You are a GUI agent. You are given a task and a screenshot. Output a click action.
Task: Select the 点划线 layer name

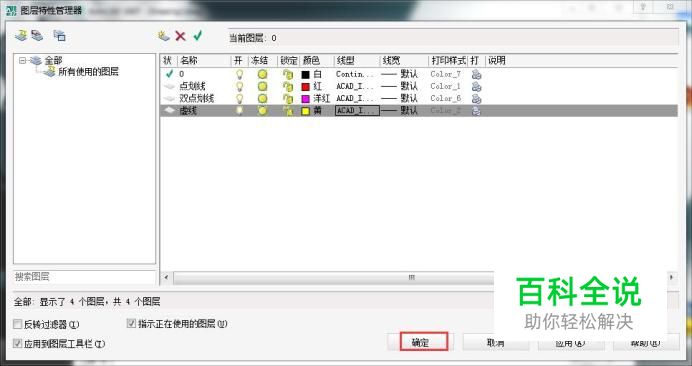pos(192,86)
